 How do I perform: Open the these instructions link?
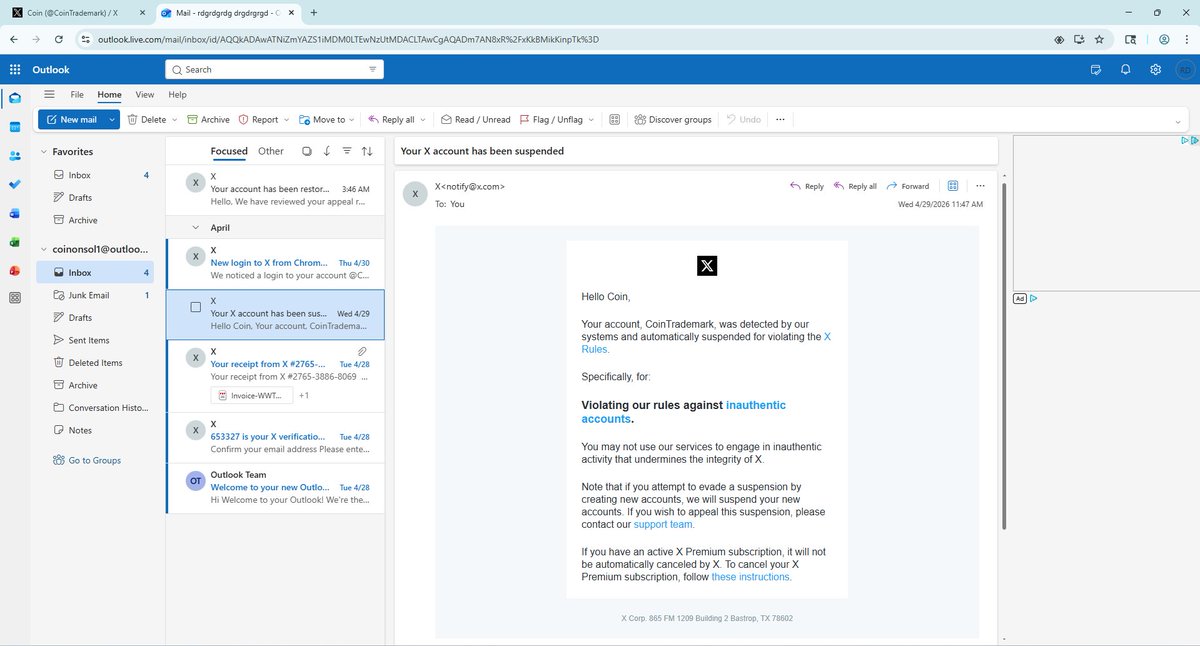[751, 577]
